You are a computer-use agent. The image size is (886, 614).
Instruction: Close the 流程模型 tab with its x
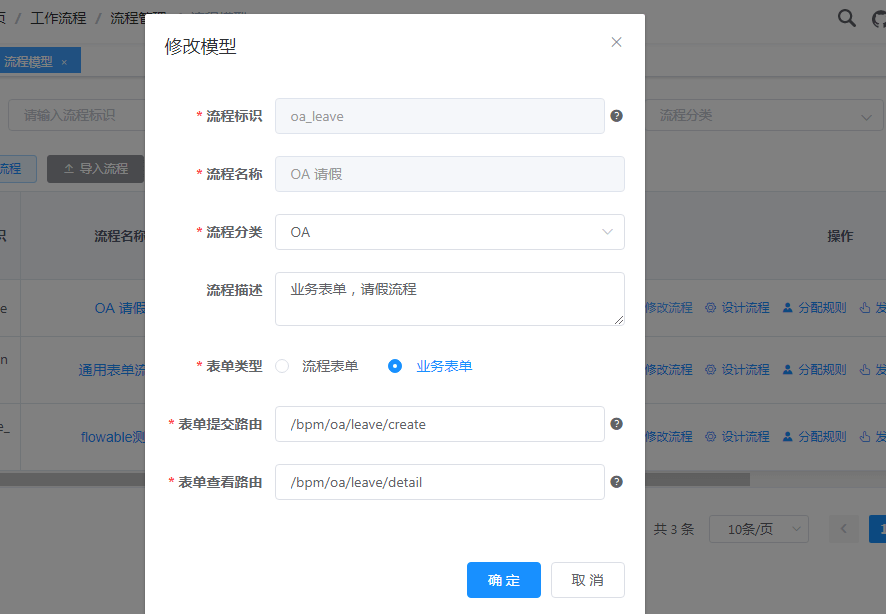coord(65,62)
